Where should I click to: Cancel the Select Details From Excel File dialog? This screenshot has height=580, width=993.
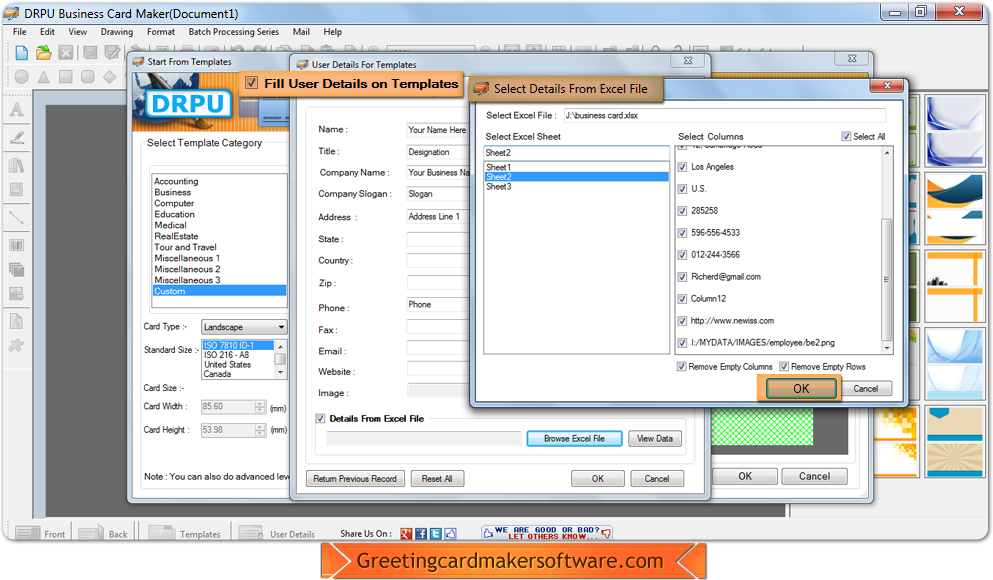pos(865,389)
